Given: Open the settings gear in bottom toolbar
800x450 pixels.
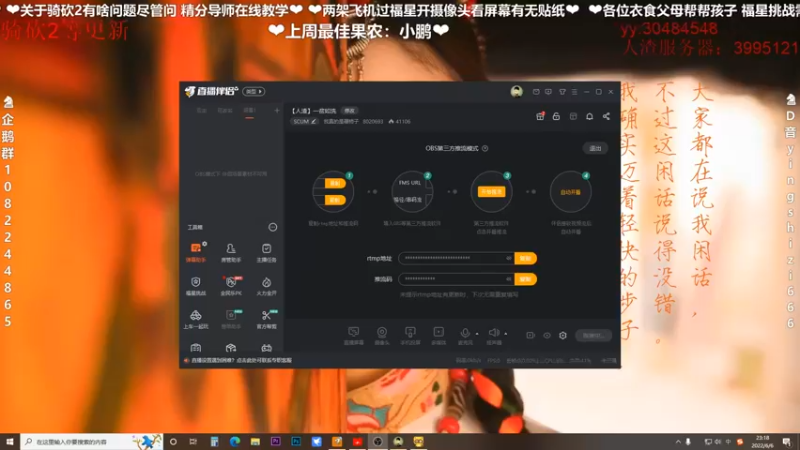Looking at the screenshot, I should pos(563,336).
